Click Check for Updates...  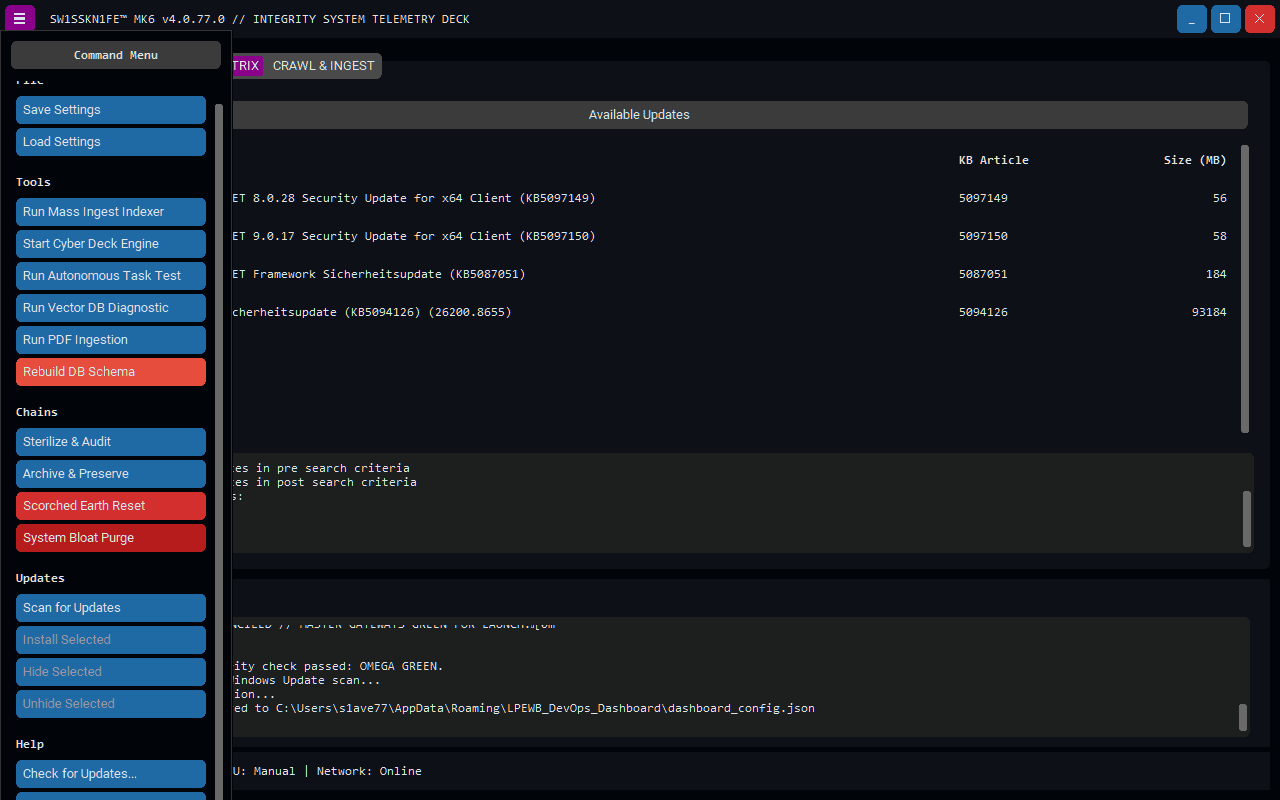(111, 774)
